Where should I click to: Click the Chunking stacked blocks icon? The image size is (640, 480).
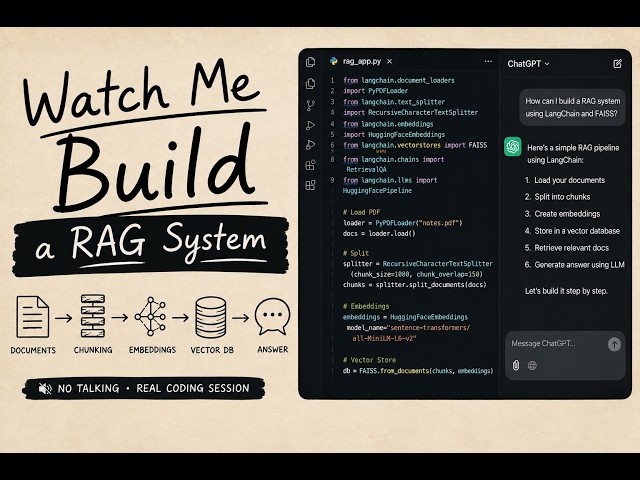(x=93, y=316)
